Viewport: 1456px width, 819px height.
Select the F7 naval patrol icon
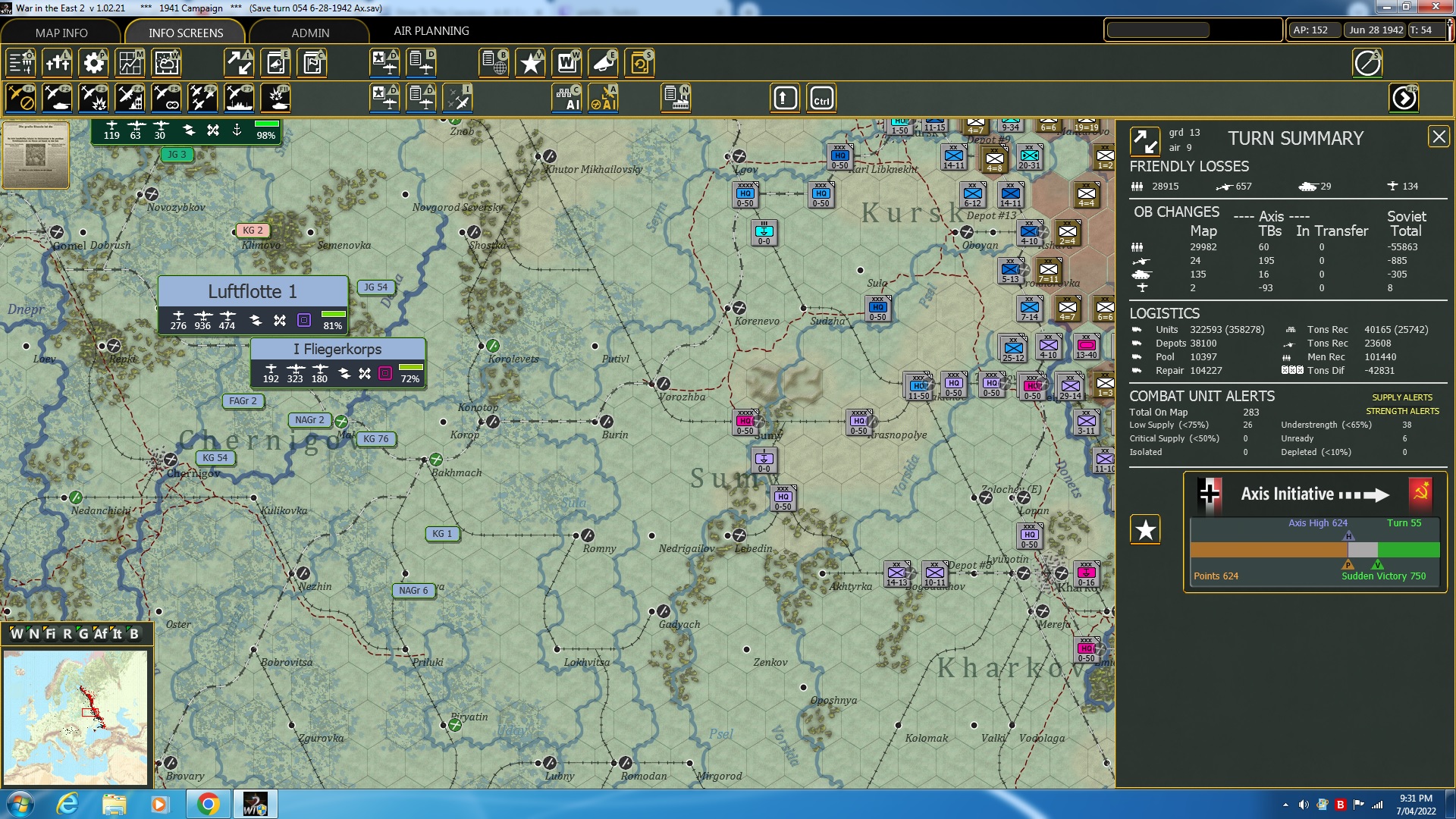[x=239, y=99]
